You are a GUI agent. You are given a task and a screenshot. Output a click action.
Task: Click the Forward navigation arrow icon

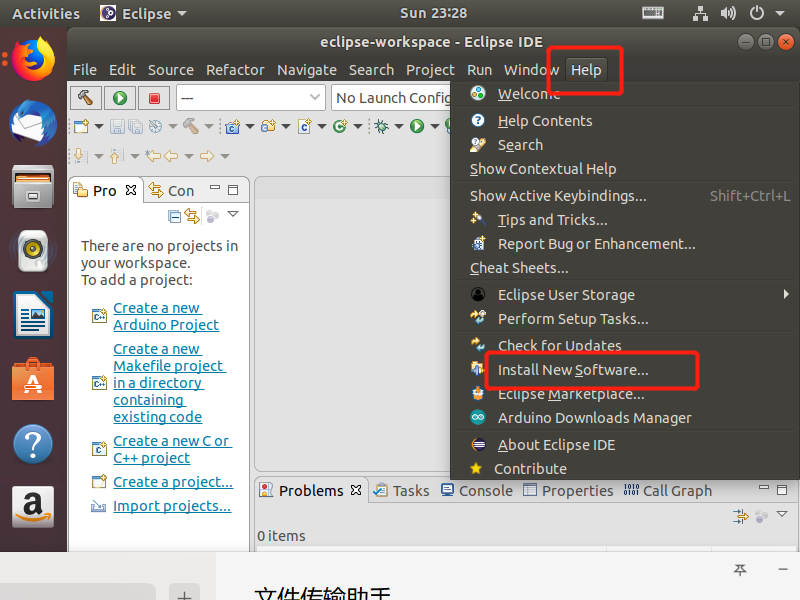[207, 156]
